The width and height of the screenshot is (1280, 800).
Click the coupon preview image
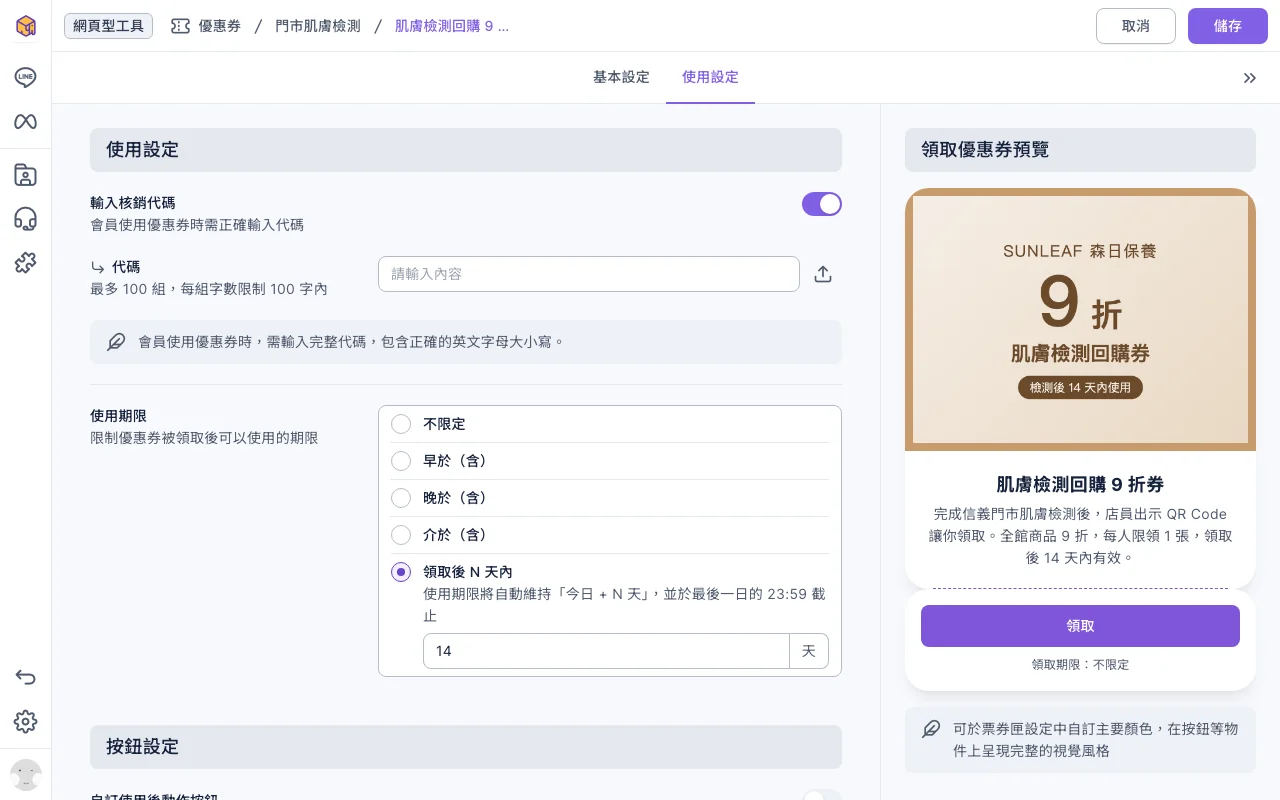click(1080, 320)
